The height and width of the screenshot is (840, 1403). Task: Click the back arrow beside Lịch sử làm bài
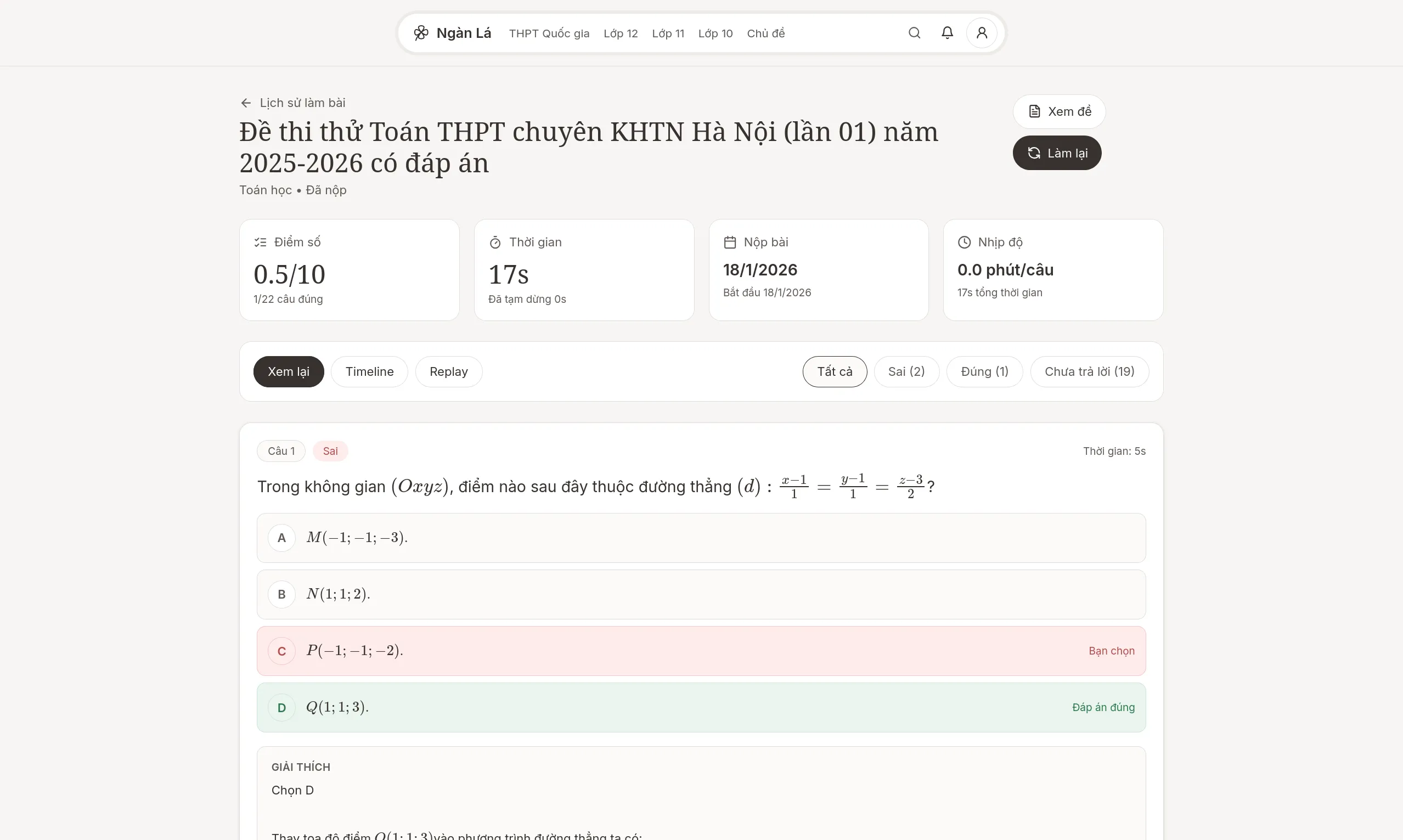point(246,103)
